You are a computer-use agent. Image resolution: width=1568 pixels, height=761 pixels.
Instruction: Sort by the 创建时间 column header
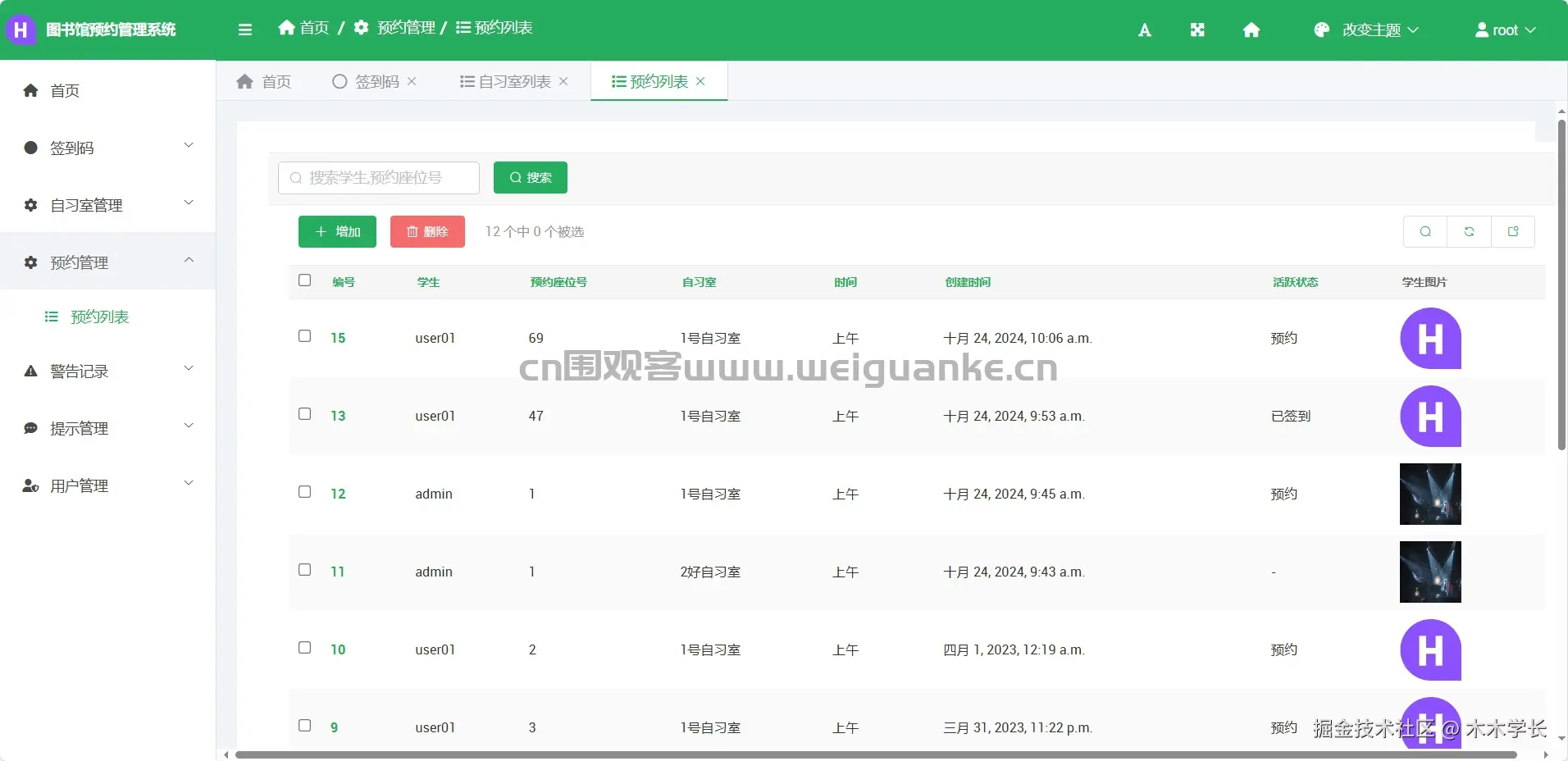pos(968,282)
